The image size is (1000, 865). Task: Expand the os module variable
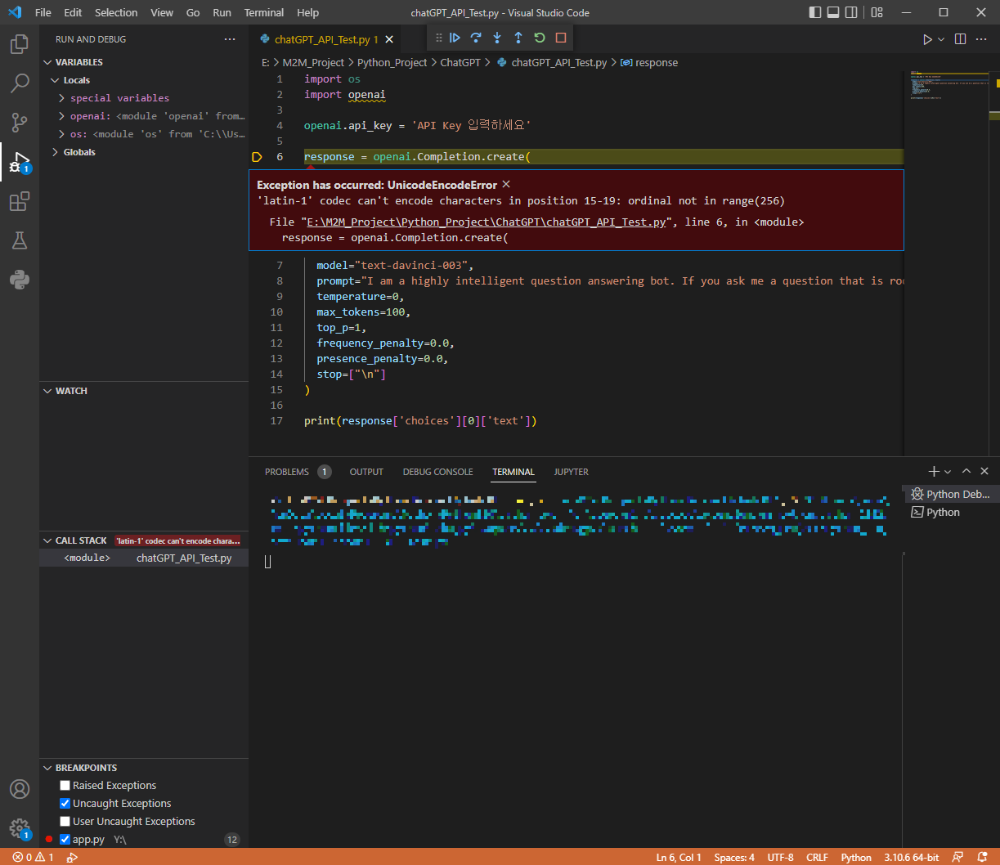[62, 134]
